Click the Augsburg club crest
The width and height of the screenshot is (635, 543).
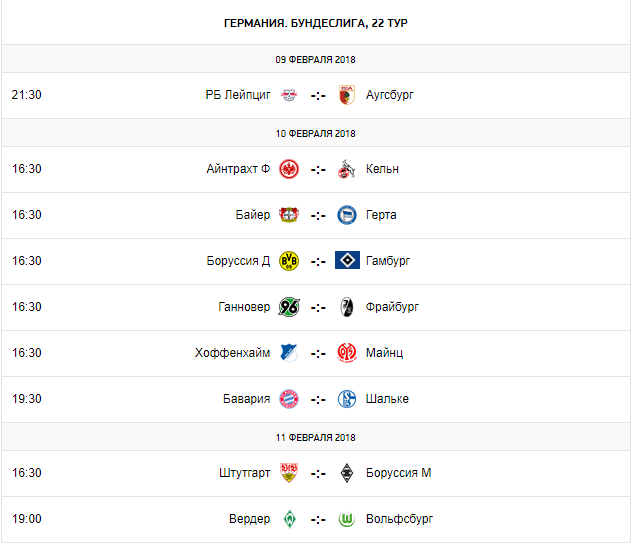point(347,95)
